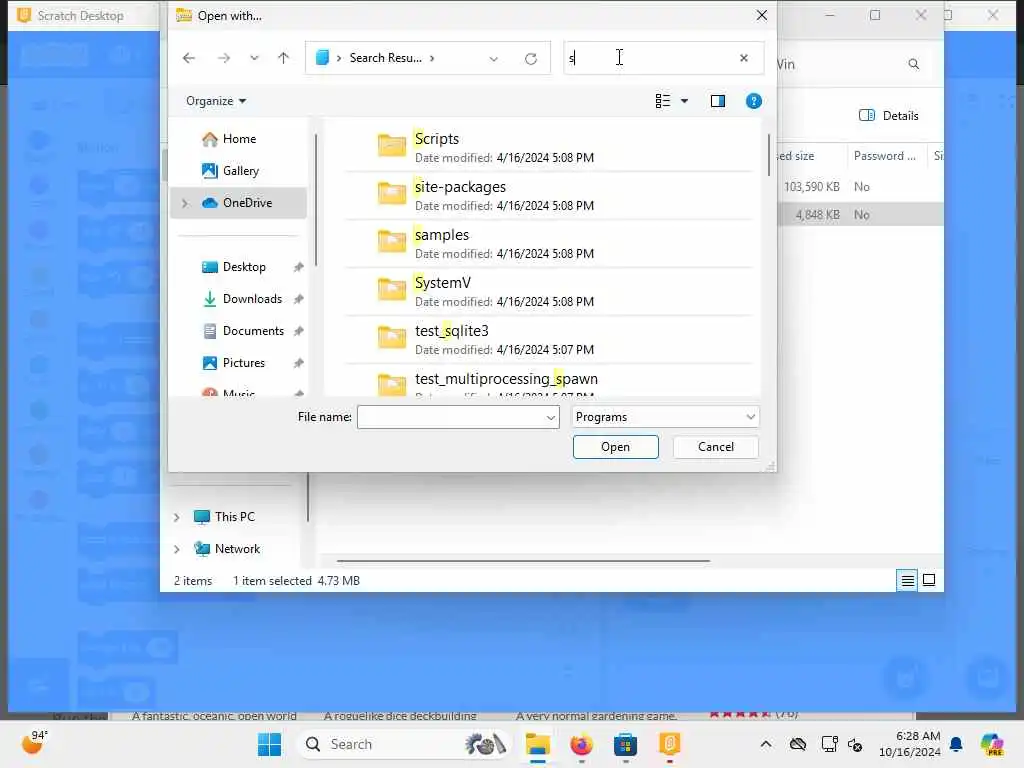Clear the search box with the X
This screenshot has height=768, width=1024.
744,58
